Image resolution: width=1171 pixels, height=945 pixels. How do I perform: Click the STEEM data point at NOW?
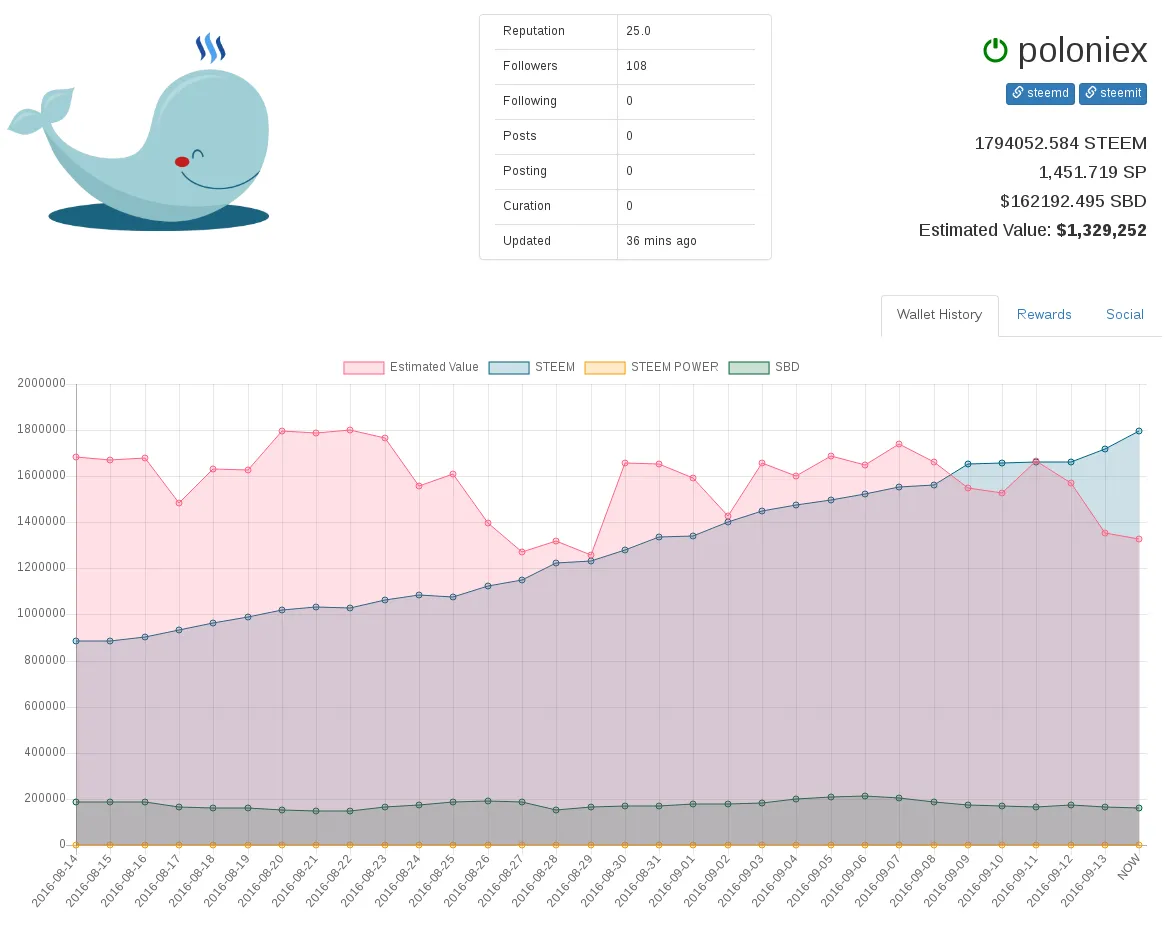tap(1139, 431)
